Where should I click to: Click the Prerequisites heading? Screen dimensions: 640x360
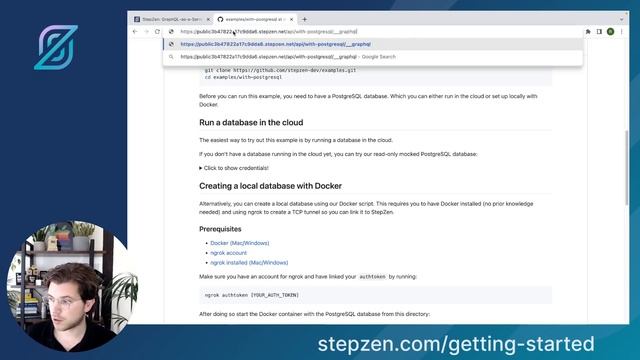click(220, 229)
